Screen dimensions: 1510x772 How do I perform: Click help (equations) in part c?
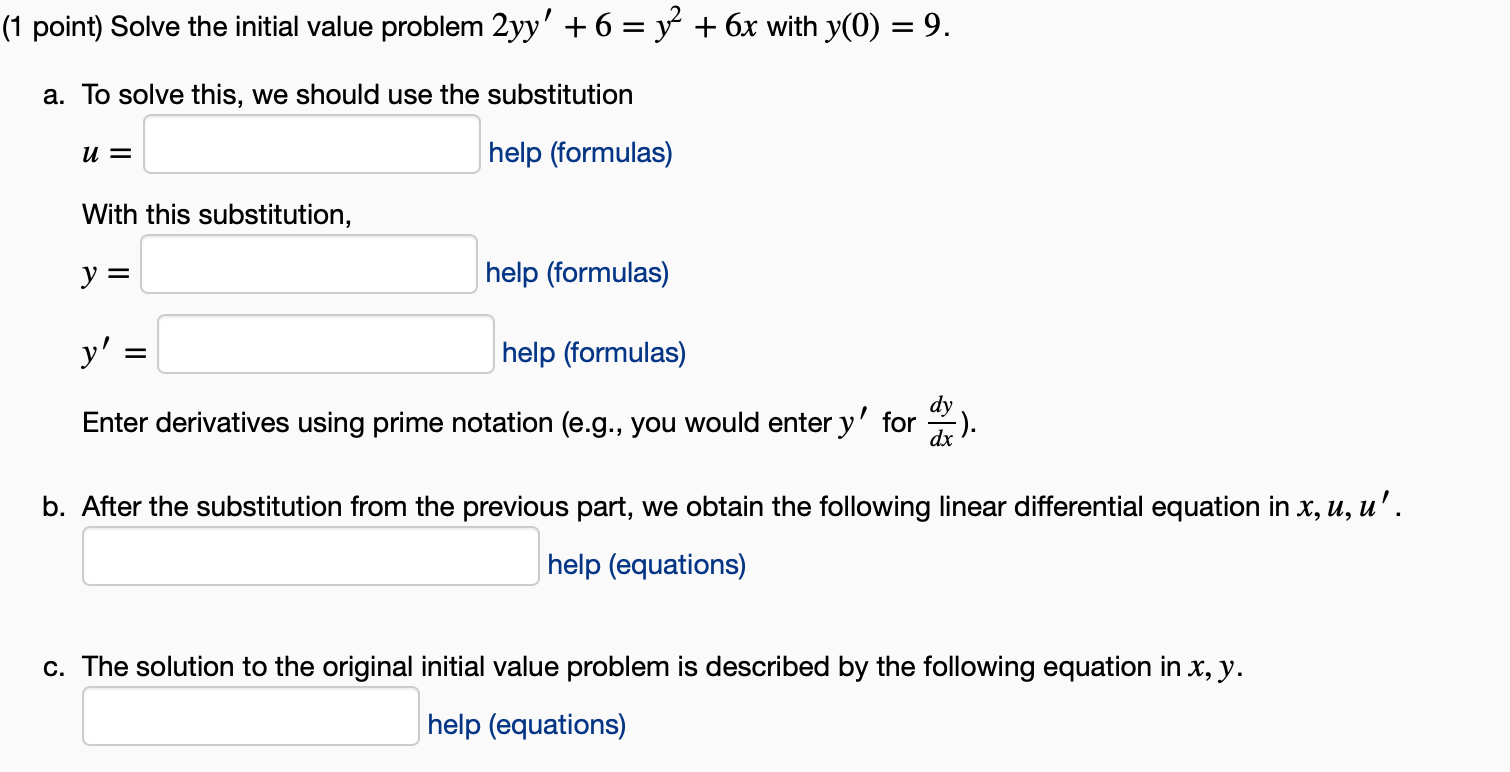527,724
